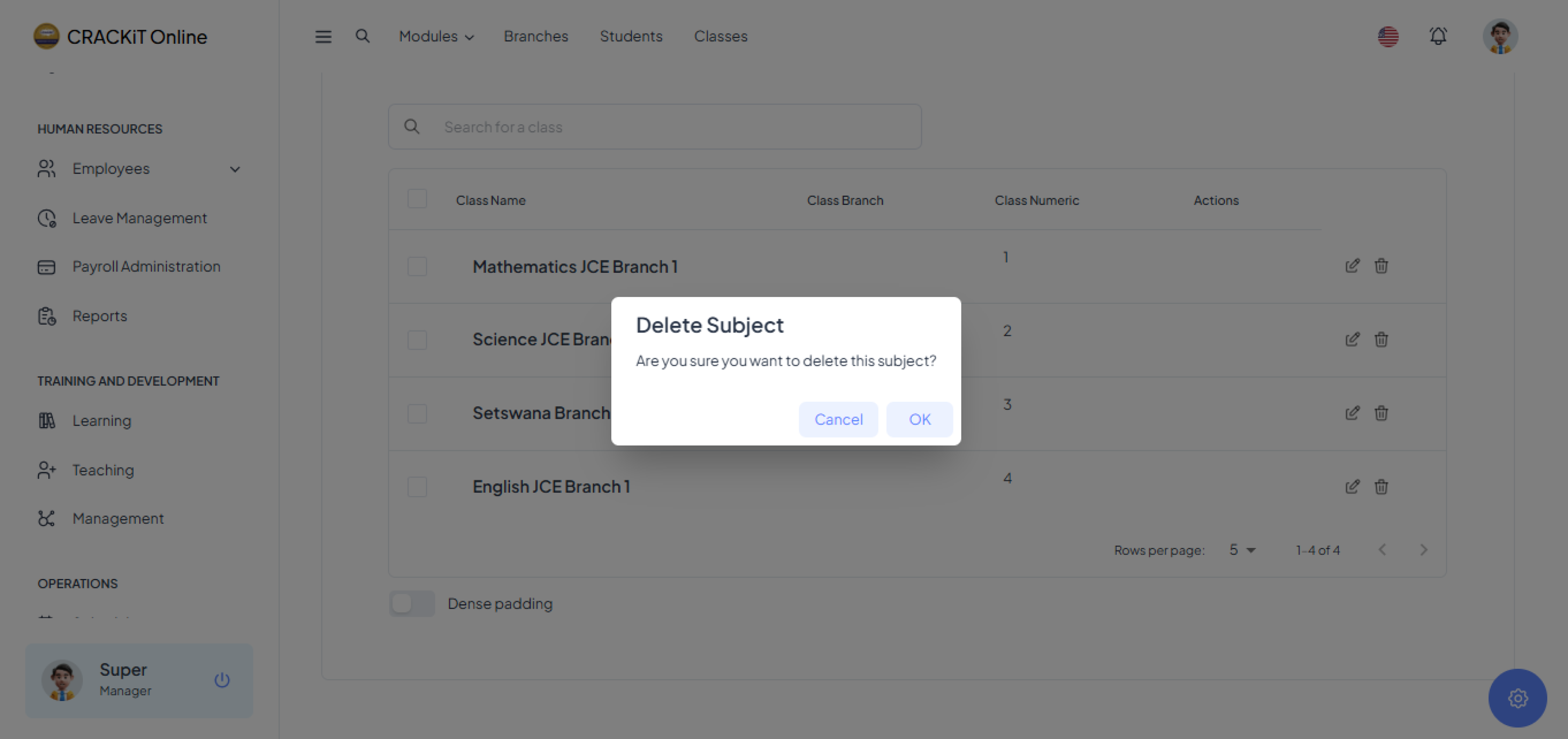Open the Rows per page dropdown
The image size is (1568, 739).
[1242, 550]
